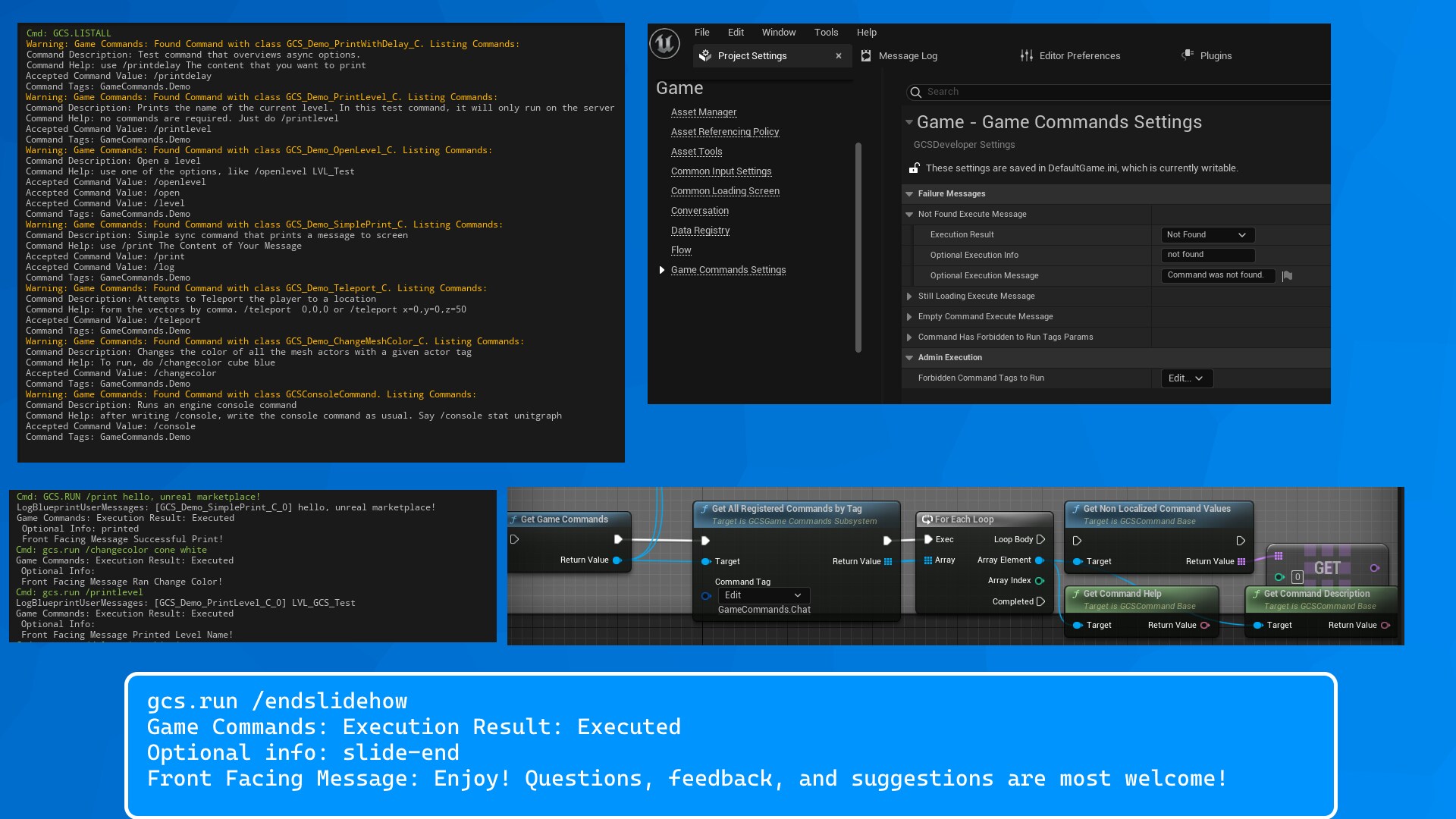Open the Execution Result dropdown showing Not Found

1207,235
